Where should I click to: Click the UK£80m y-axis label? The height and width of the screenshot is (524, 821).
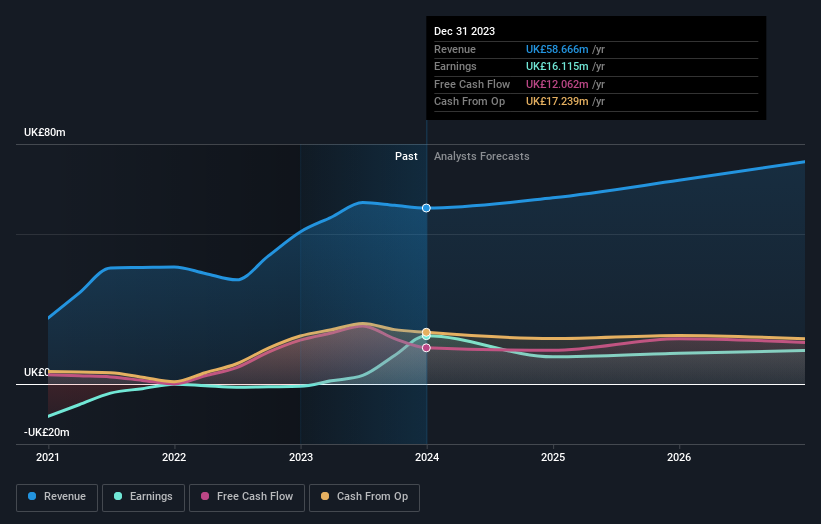pos(45,132)
